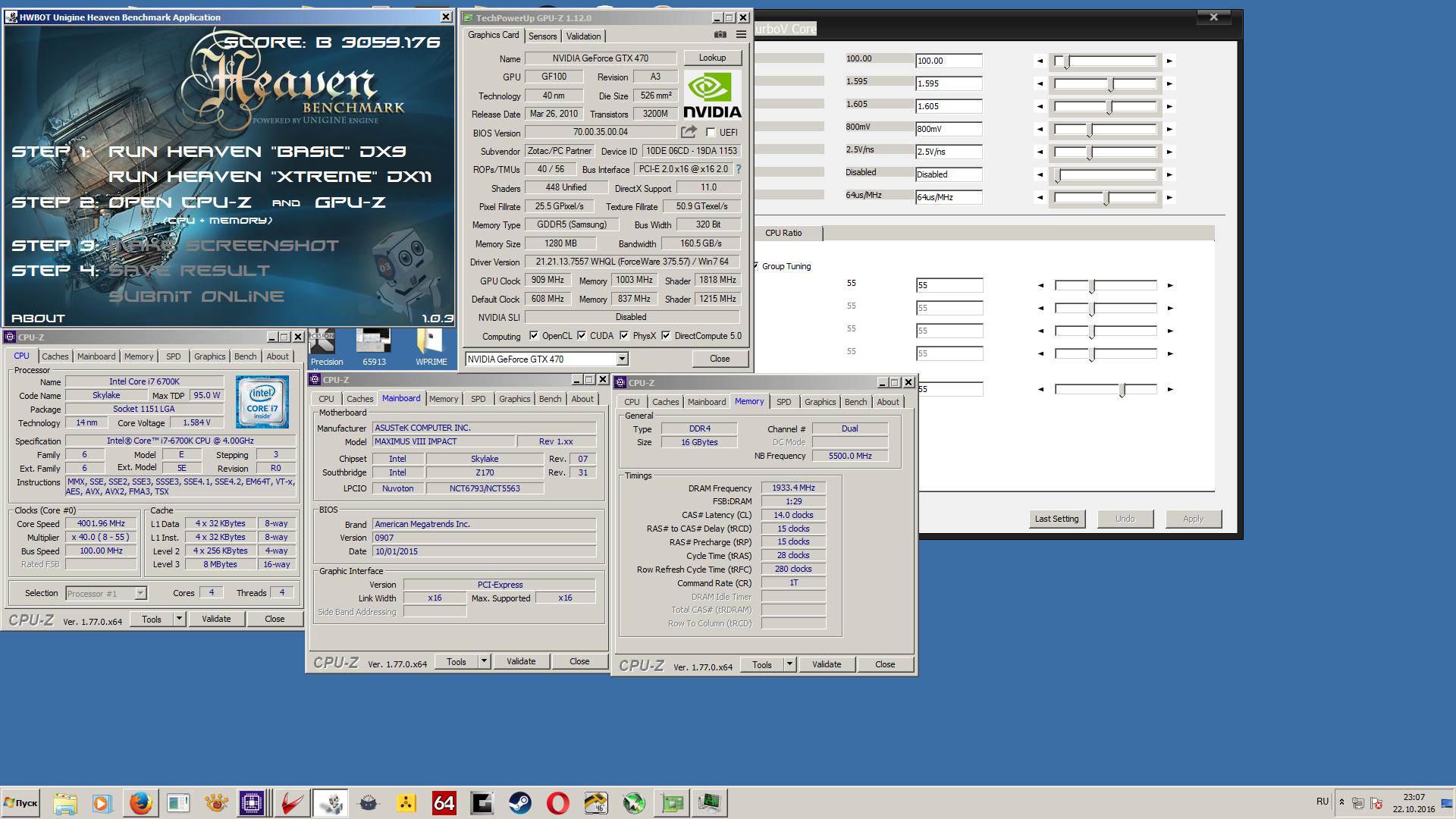This screenshot has width=1456, height=819.
Task: Click the ABOUT link in Heaven benchmark
Action: coord(38,318)
